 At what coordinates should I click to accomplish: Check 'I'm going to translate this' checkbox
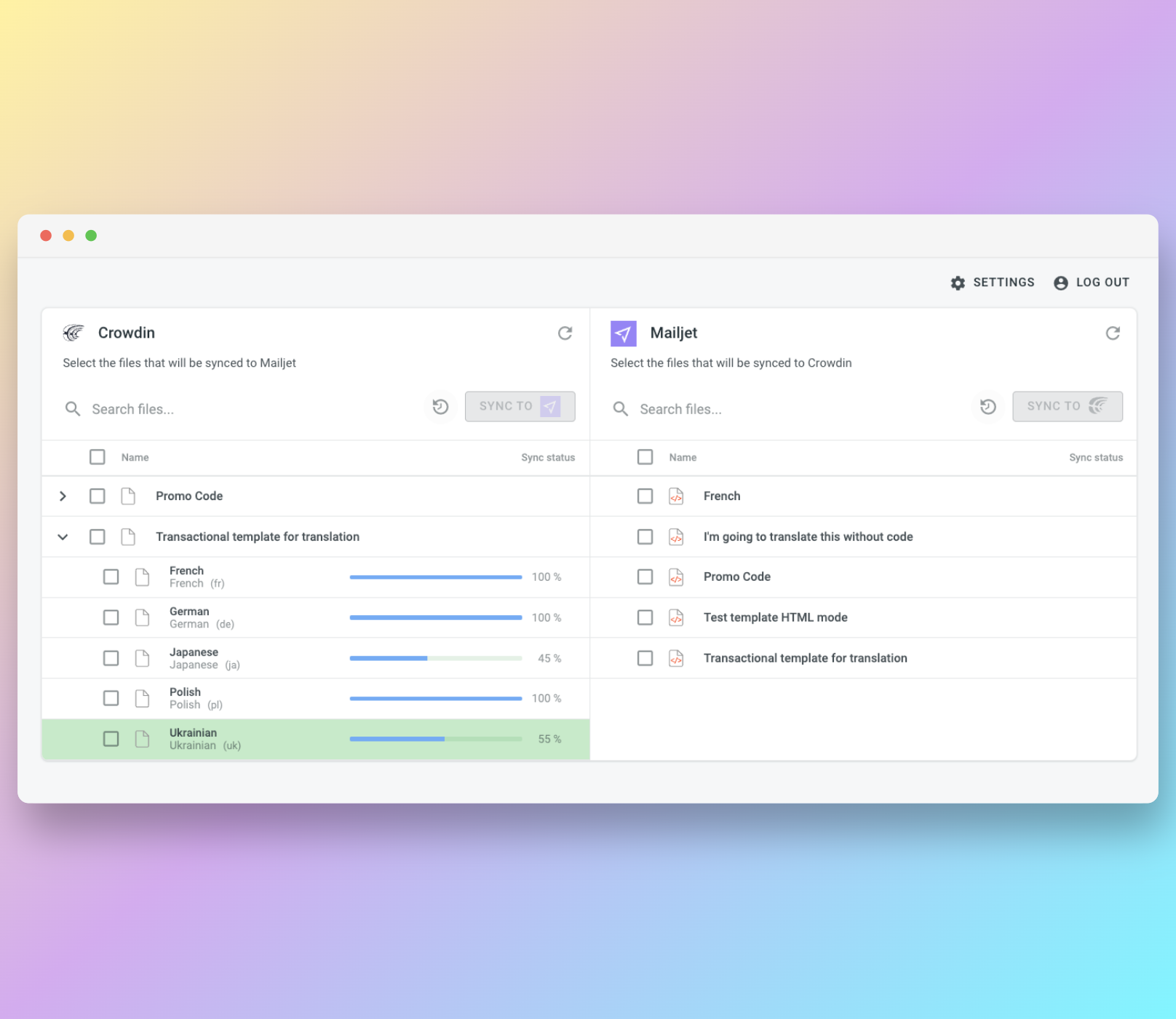click(645, 537)
